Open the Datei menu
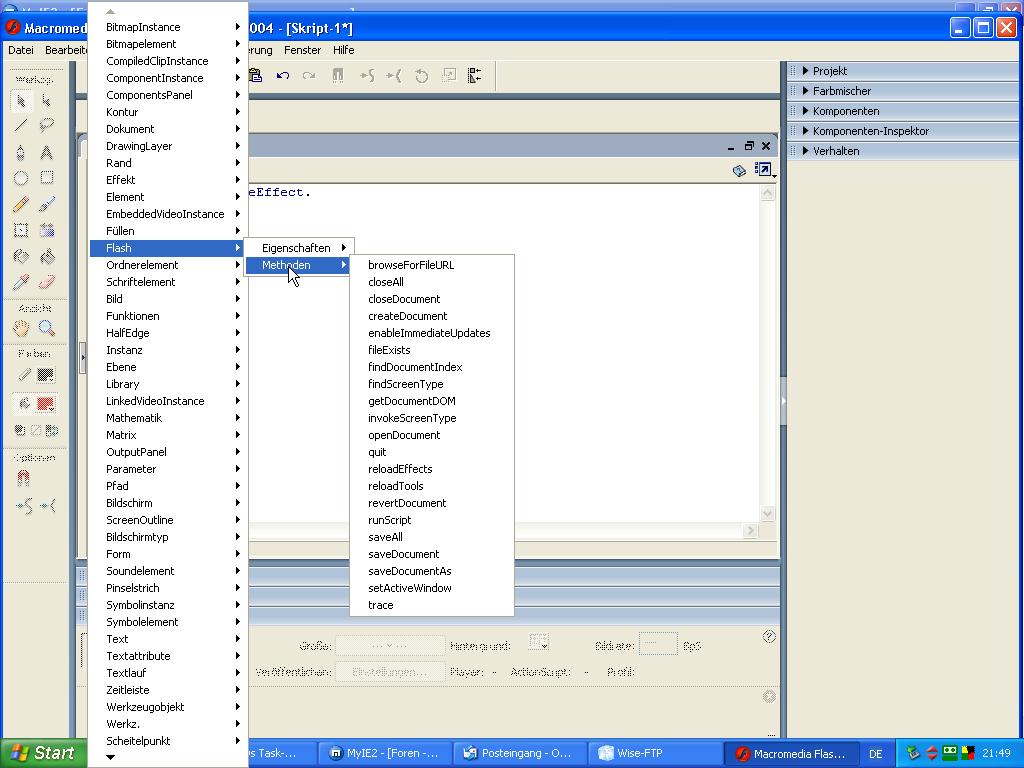The height and width of the screenshot is (768, 1024). click(x=21, y=50)
